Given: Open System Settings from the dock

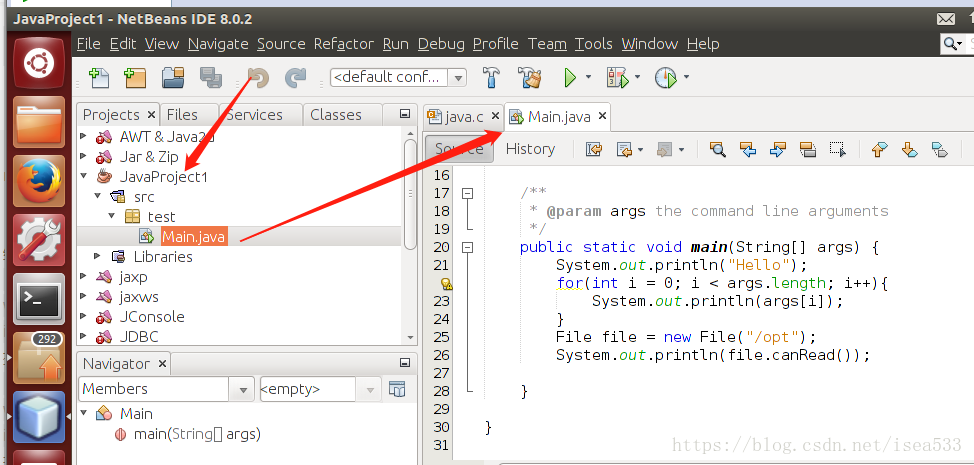Looking at the screenshot, I should pyautogui.click(x=39, y=239).
